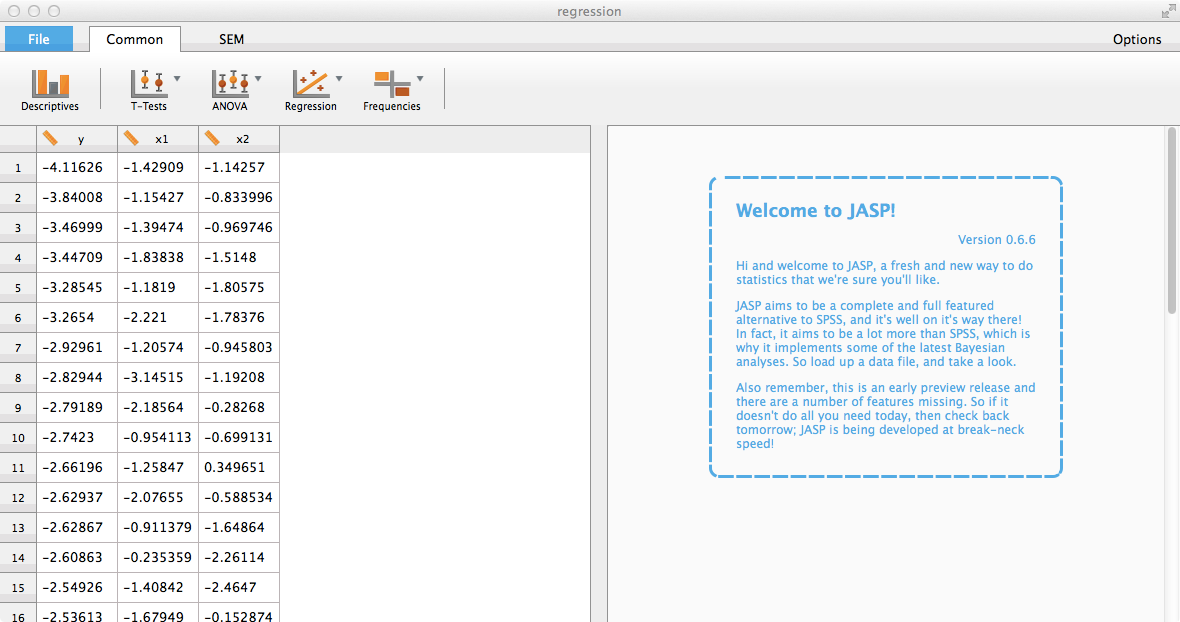Click the ruler scale icon of column x1

pyautogui.click(x=132, y=138)
